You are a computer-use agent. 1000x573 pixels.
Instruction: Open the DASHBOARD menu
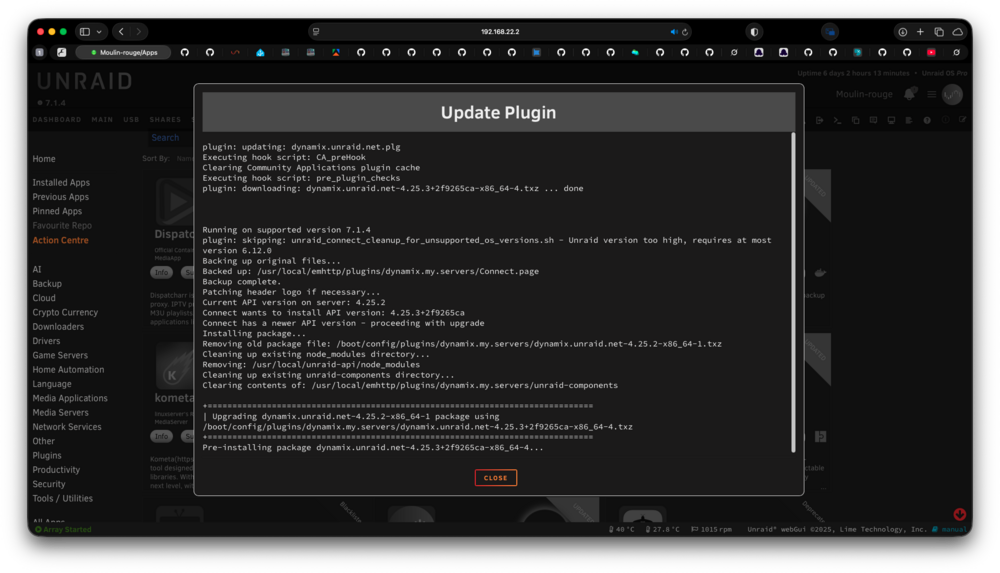[57, 119]
